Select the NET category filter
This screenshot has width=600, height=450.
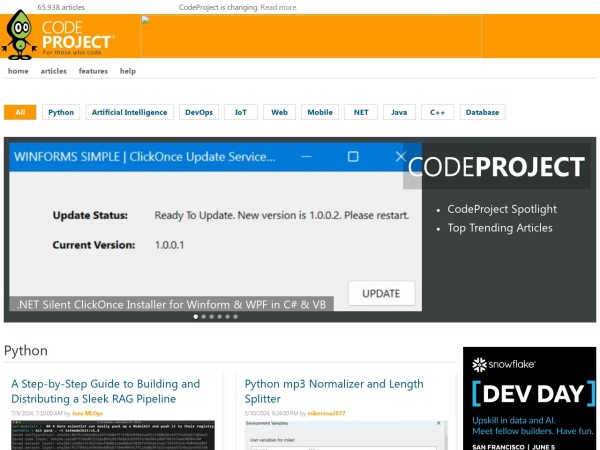pyautogui.click(x=361, y=112)
